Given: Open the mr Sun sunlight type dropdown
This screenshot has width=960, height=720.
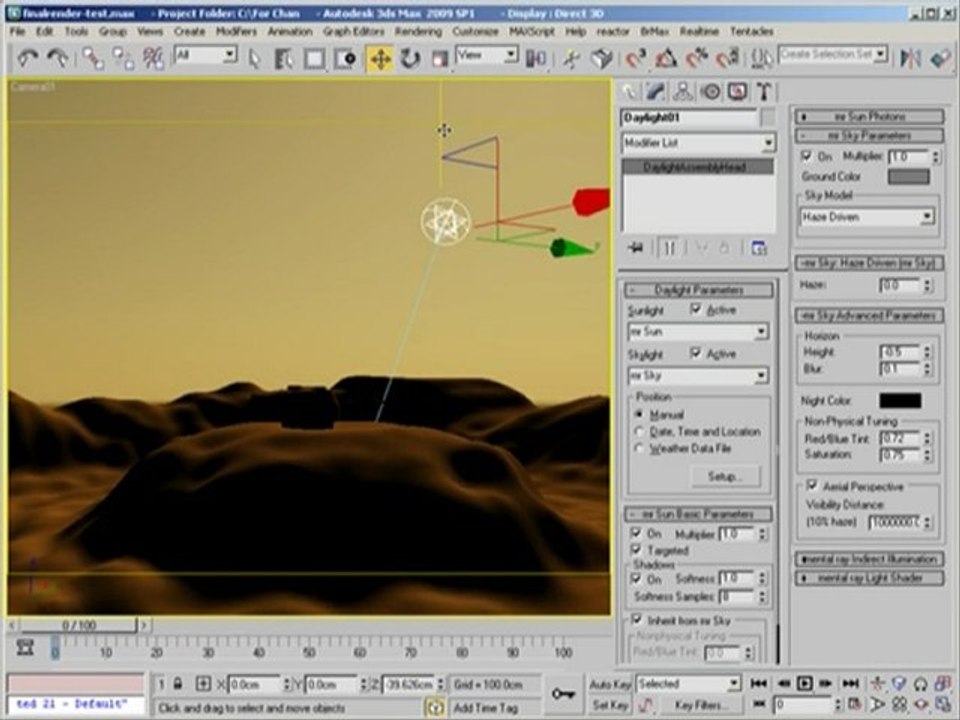Looking at the screenshot, I should tap(698, 332).
